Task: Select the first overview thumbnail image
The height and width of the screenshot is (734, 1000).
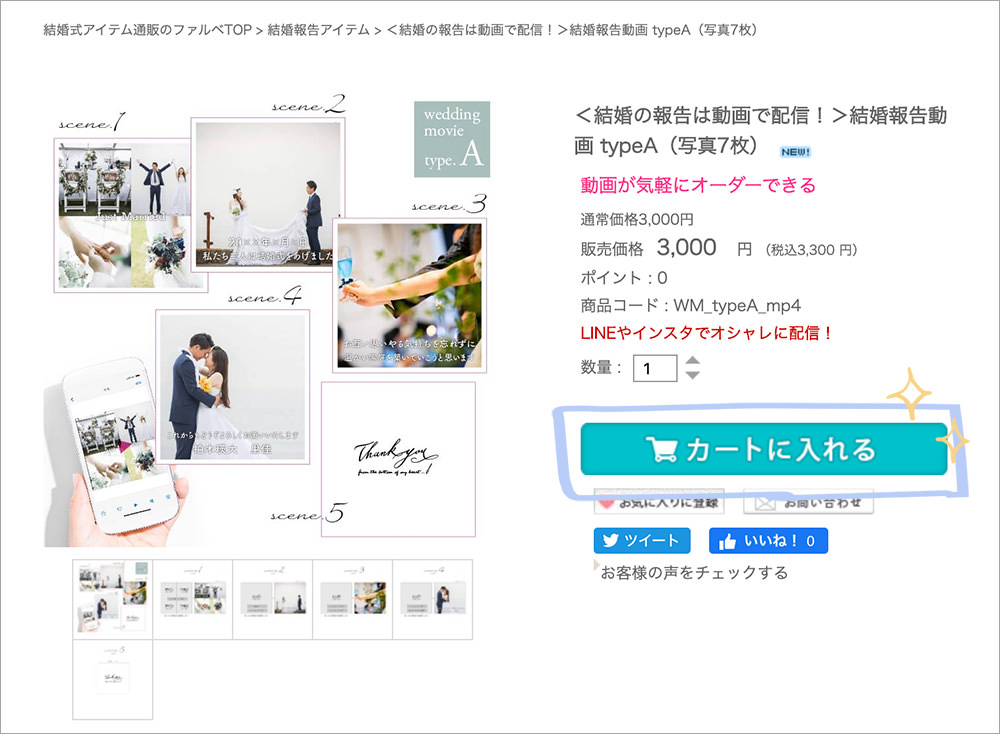Action: point(112,599)
